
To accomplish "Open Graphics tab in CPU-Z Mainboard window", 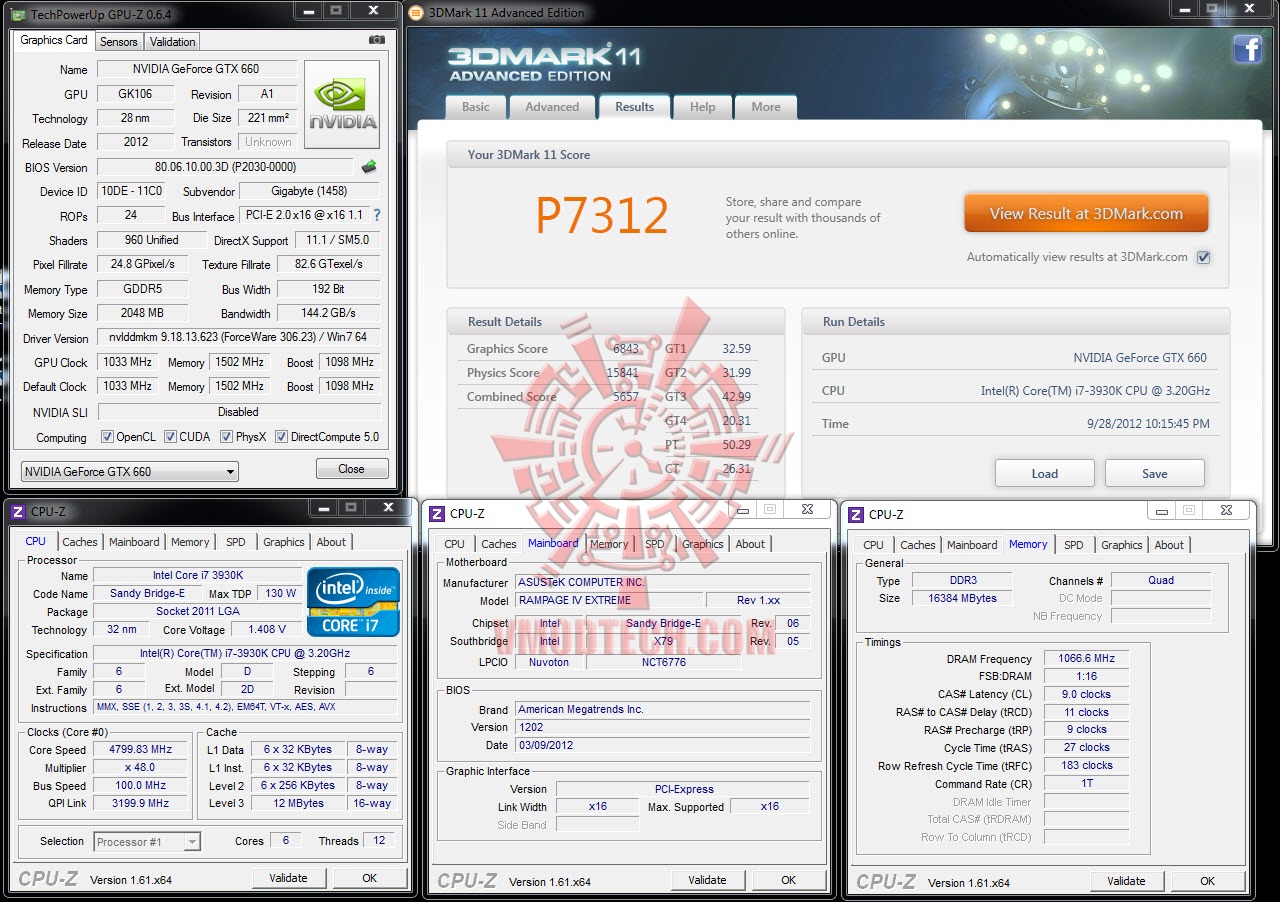I will click(703, 544).
